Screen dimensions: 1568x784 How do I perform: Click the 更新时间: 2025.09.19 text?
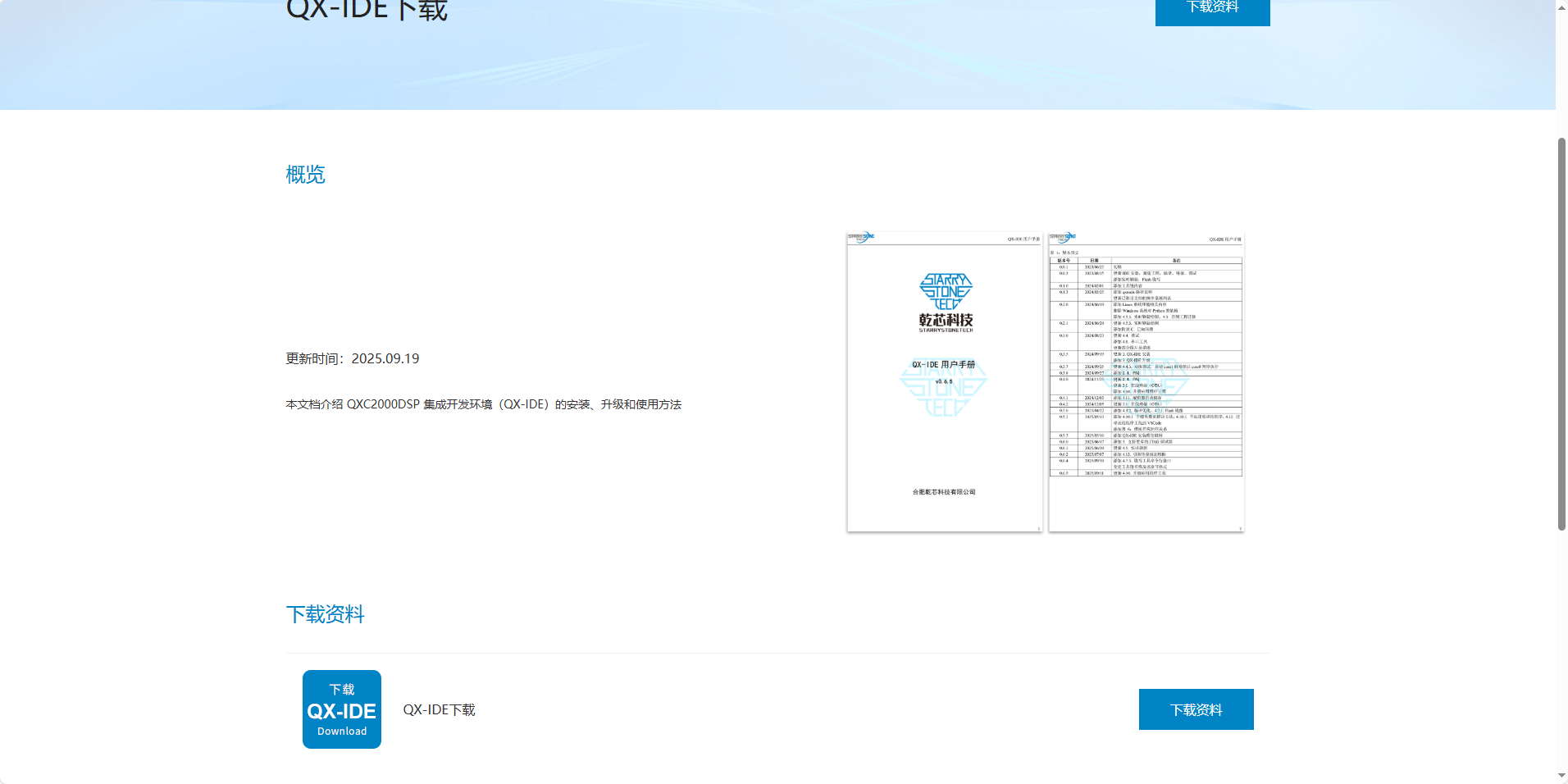353,359
